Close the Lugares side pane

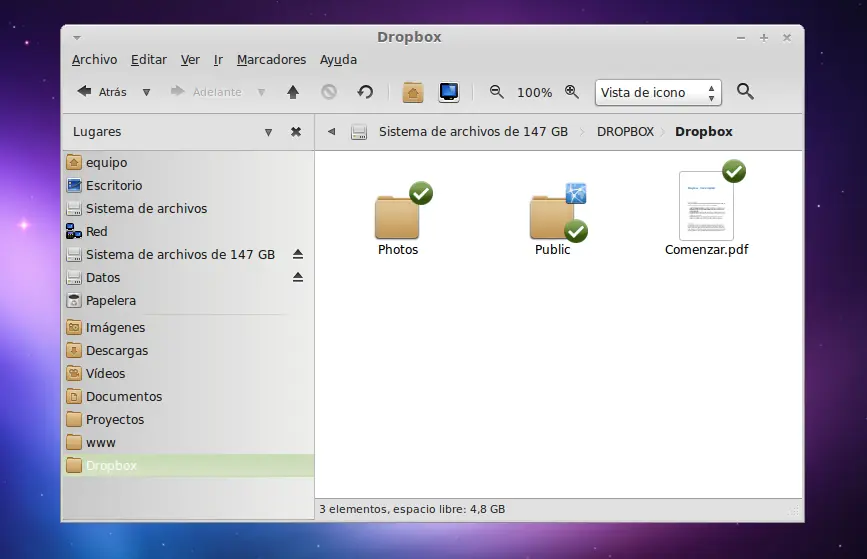296,132
